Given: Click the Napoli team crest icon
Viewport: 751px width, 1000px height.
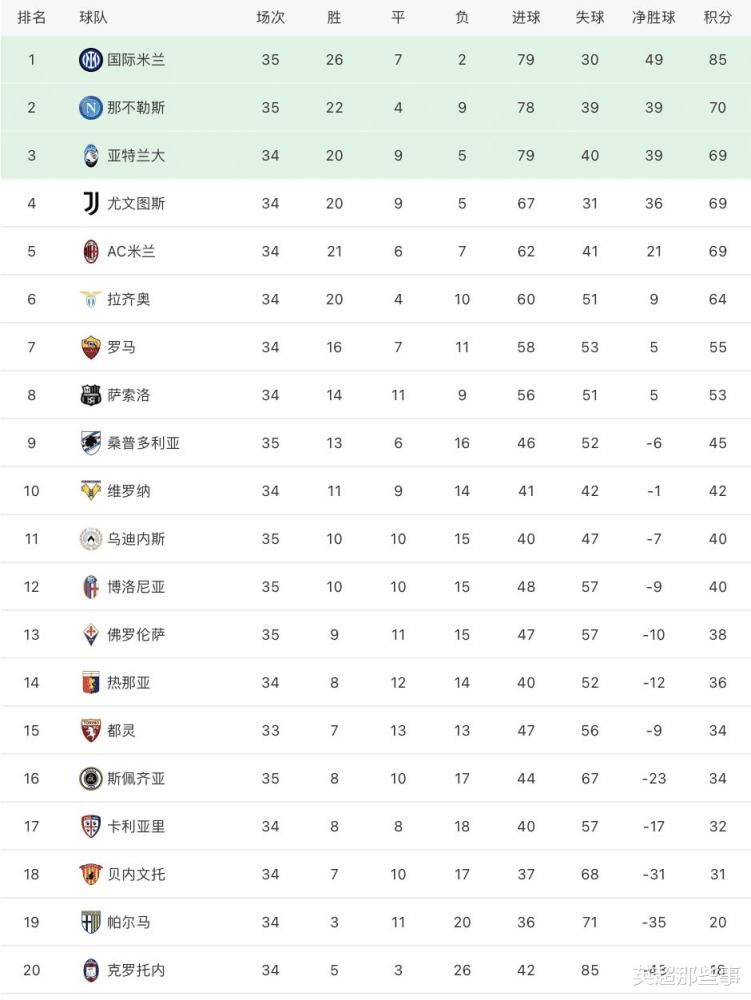Looking at the screenshot, I should click(x=91, y=108).
